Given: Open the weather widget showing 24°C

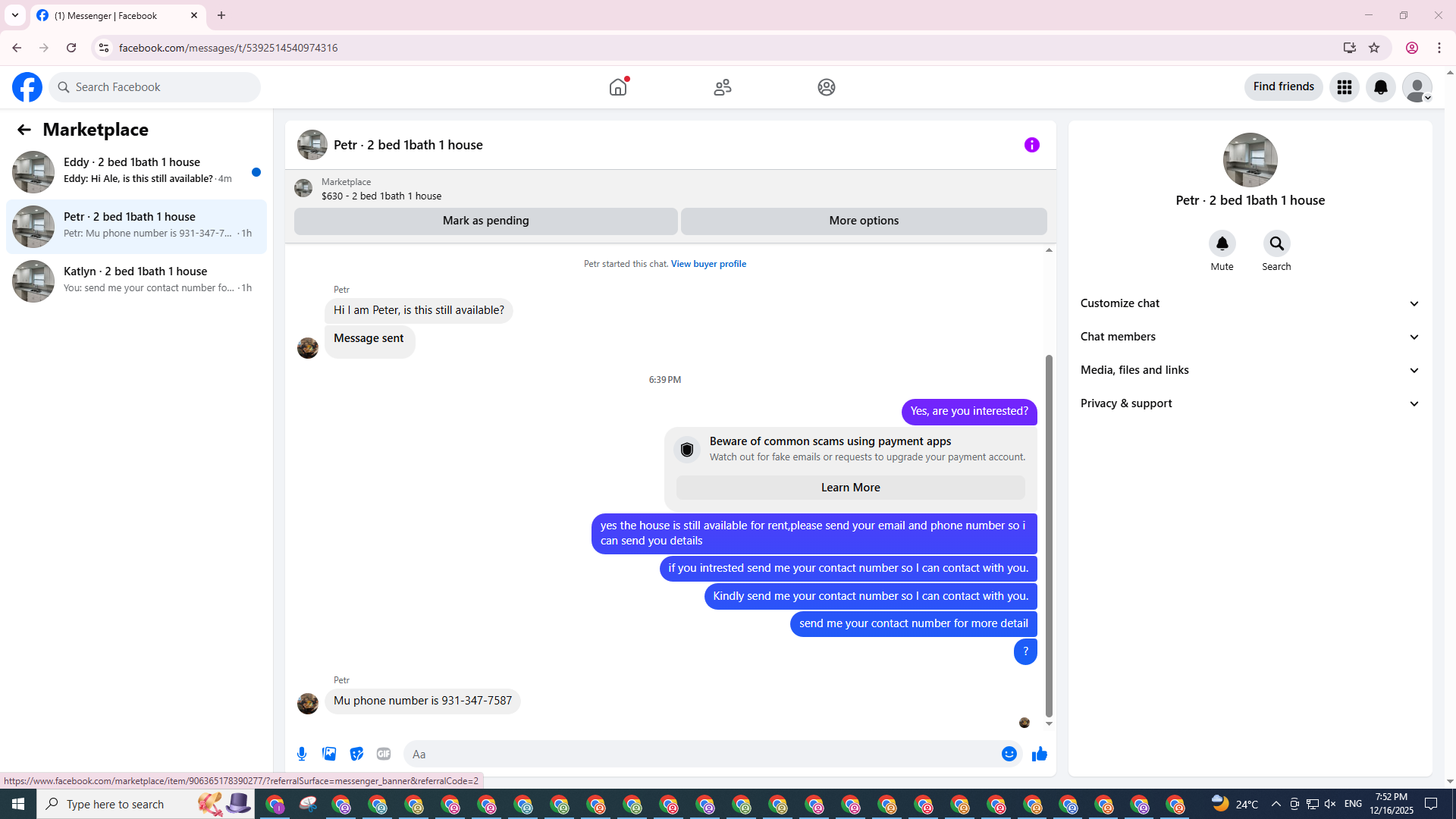Looking at the screenshot, I should 1235,804.
